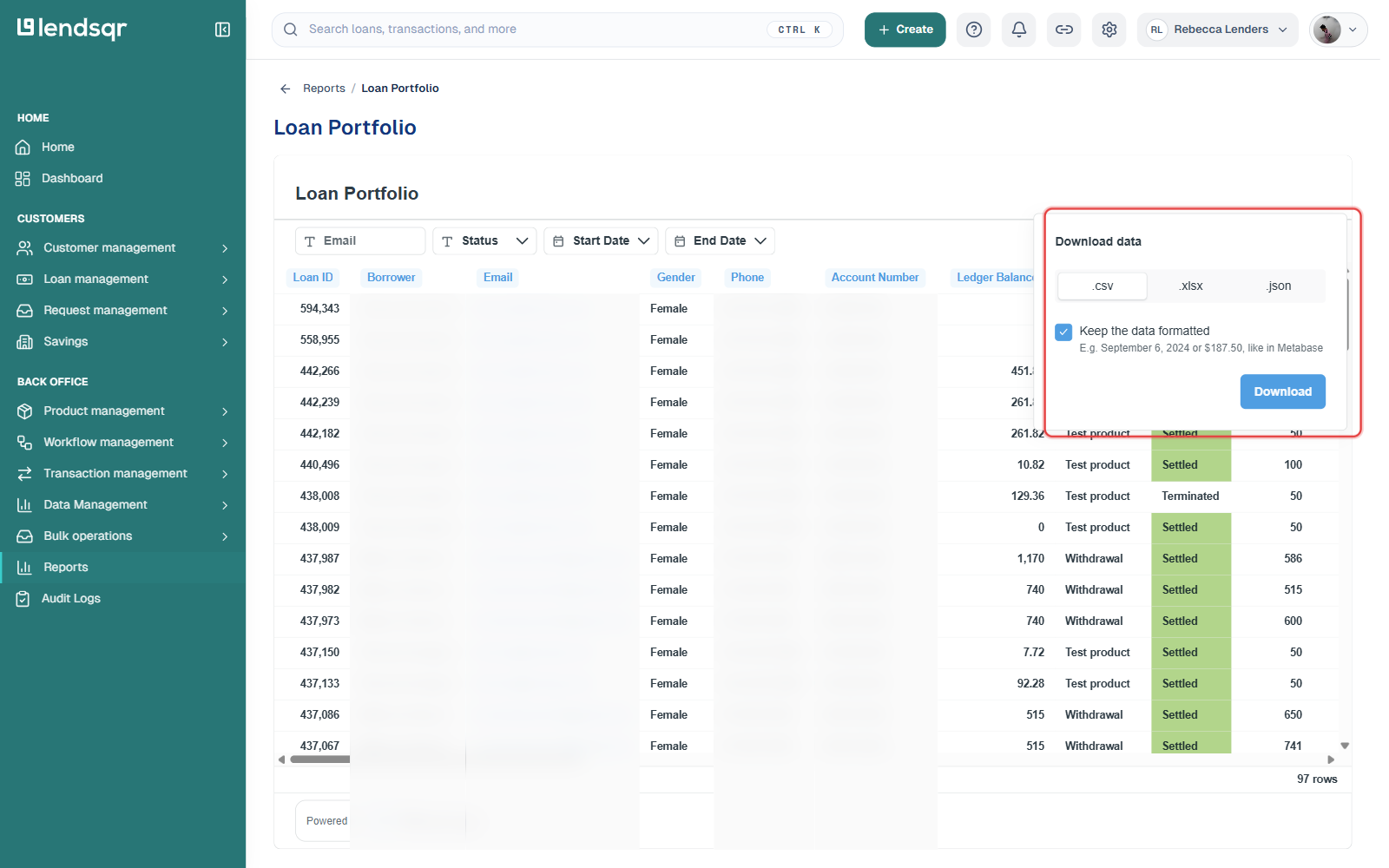Expand Workflow management submenu chevron
The height and width of the screenshot is (868, 1389).
225,443
